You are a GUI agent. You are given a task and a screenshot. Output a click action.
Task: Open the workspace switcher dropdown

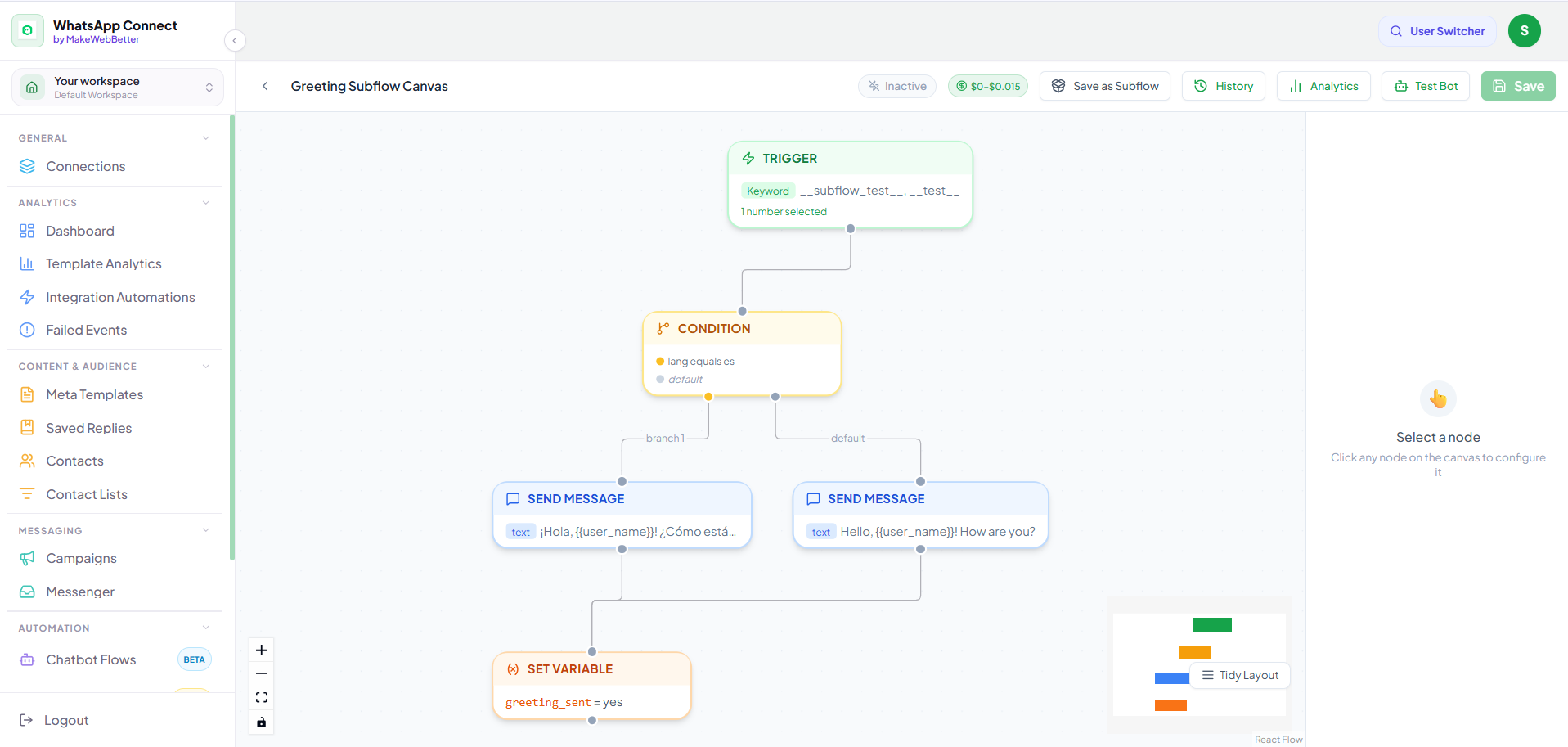pos(118,87)
